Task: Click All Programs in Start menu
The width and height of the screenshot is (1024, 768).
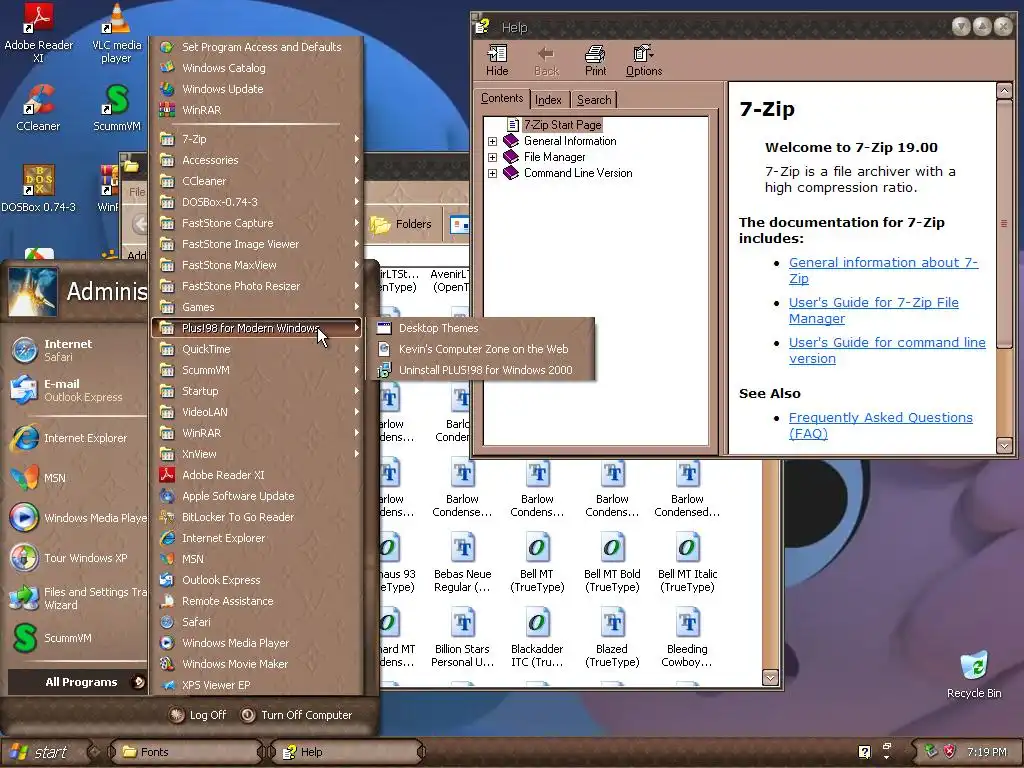Action: [x=77, y=682]
